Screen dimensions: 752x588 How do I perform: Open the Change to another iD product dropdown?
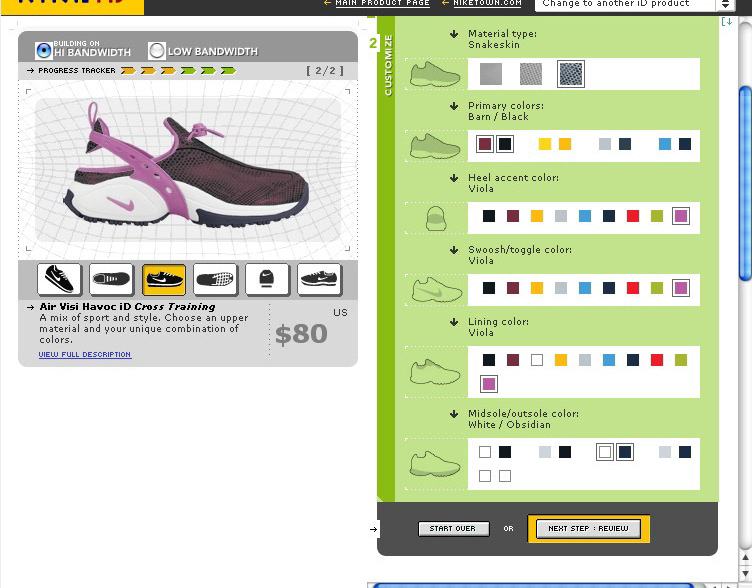pyautogui.click(x=633, y=4)
